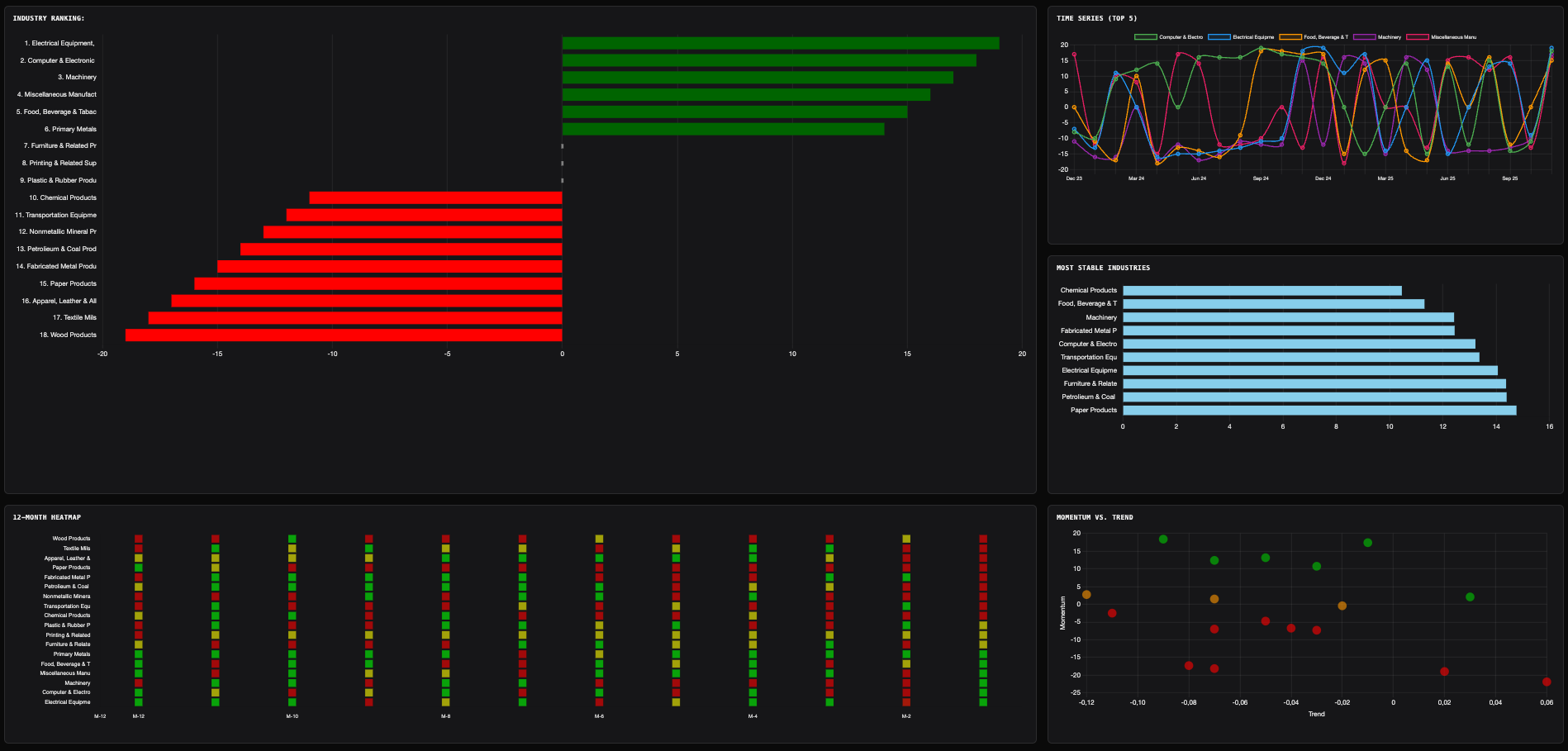The height and width of the screenshot is (751, 1568).
Task: Click the Sep 24 axis label on the time series
Action: [x=1261, y=178]
